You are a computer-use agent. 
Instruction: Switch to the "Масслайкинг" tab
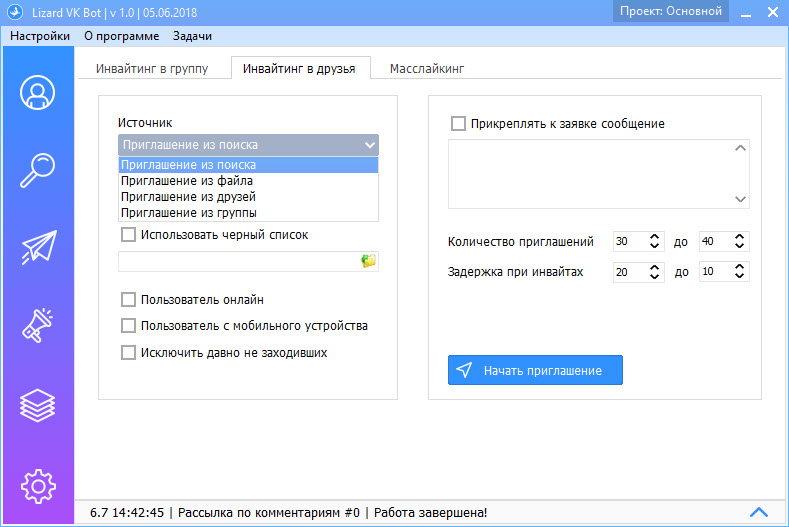coord(427,69)
